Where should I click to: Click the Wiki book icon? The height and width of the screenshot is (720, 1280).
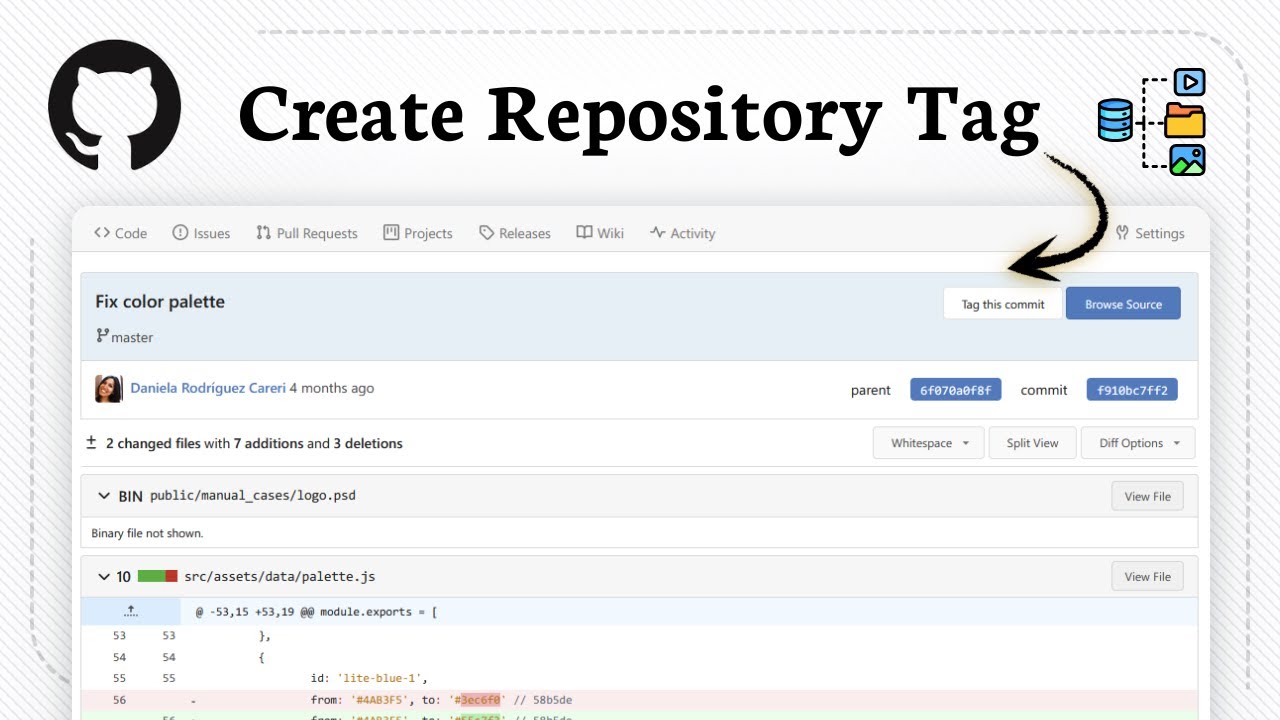tap(585, 233)
